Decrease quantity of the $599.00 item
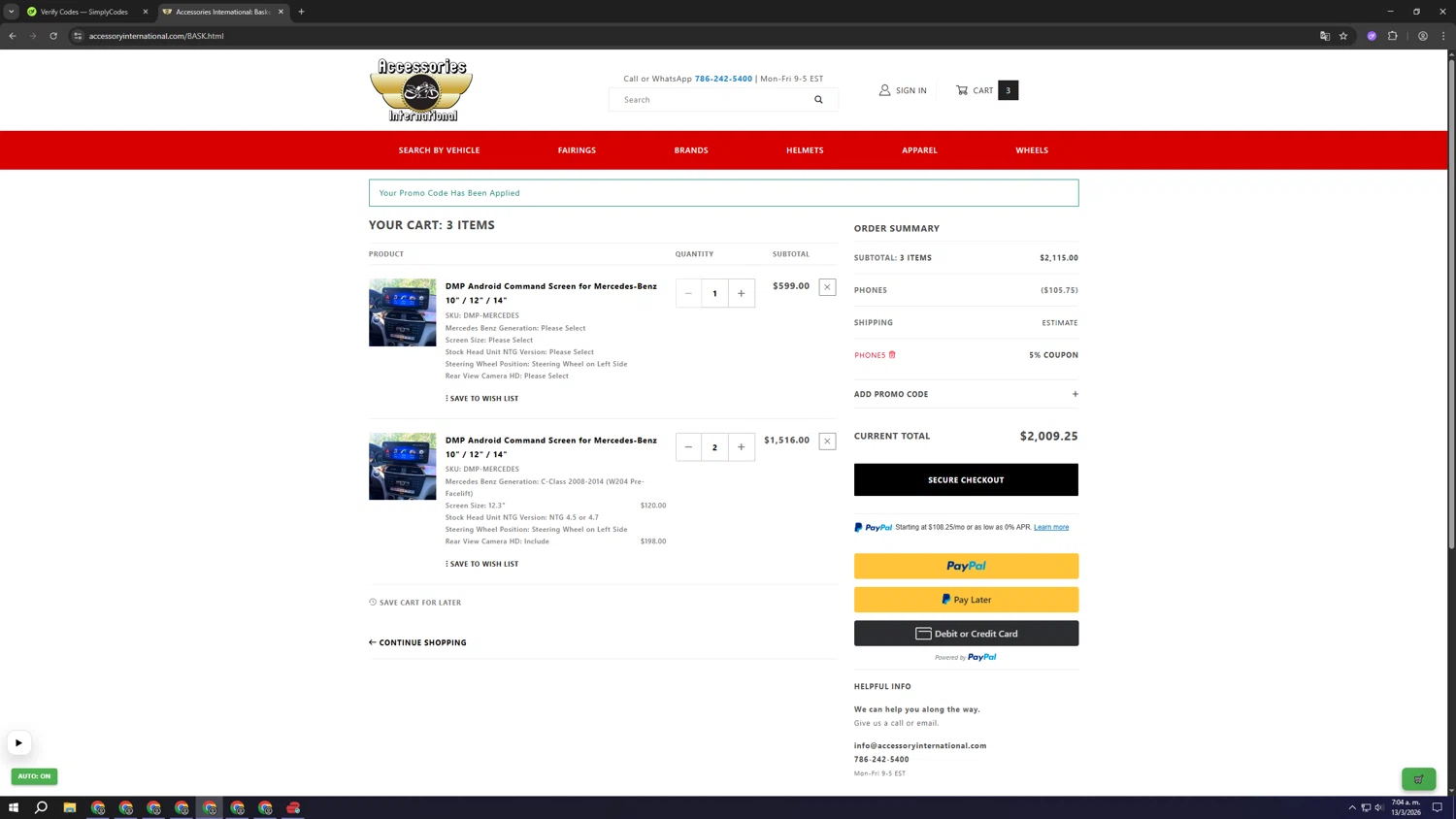The image size is (1456, 819). pos(688,293)
